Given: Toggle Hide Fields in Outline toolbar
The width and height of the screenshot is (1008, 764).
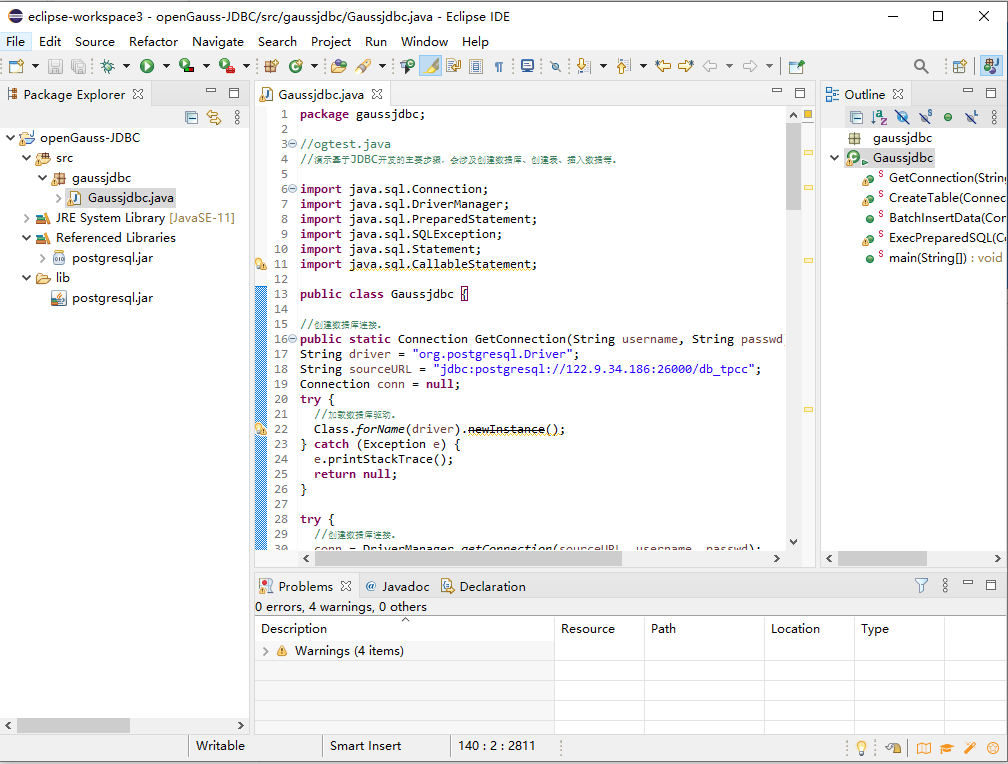Looking at the screenshot, I should click(901, 117).
